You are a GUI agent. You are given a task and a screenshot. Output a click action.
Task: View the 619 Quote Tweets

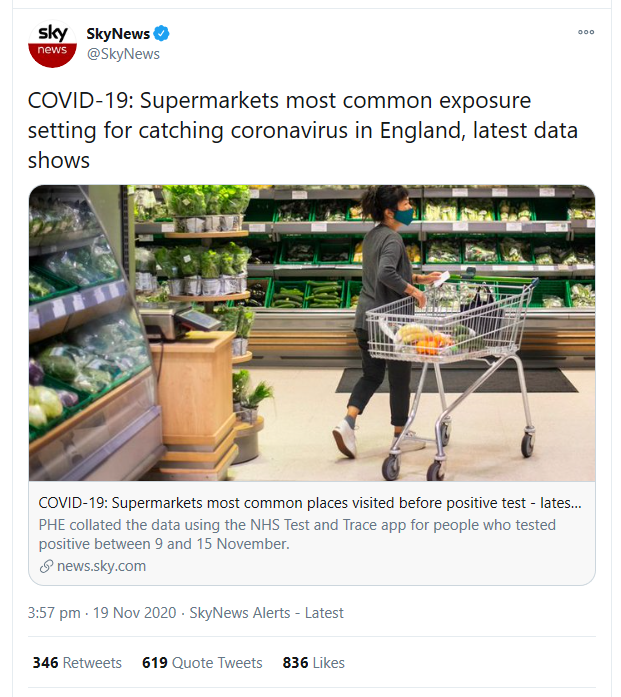(x=202, y=663)
